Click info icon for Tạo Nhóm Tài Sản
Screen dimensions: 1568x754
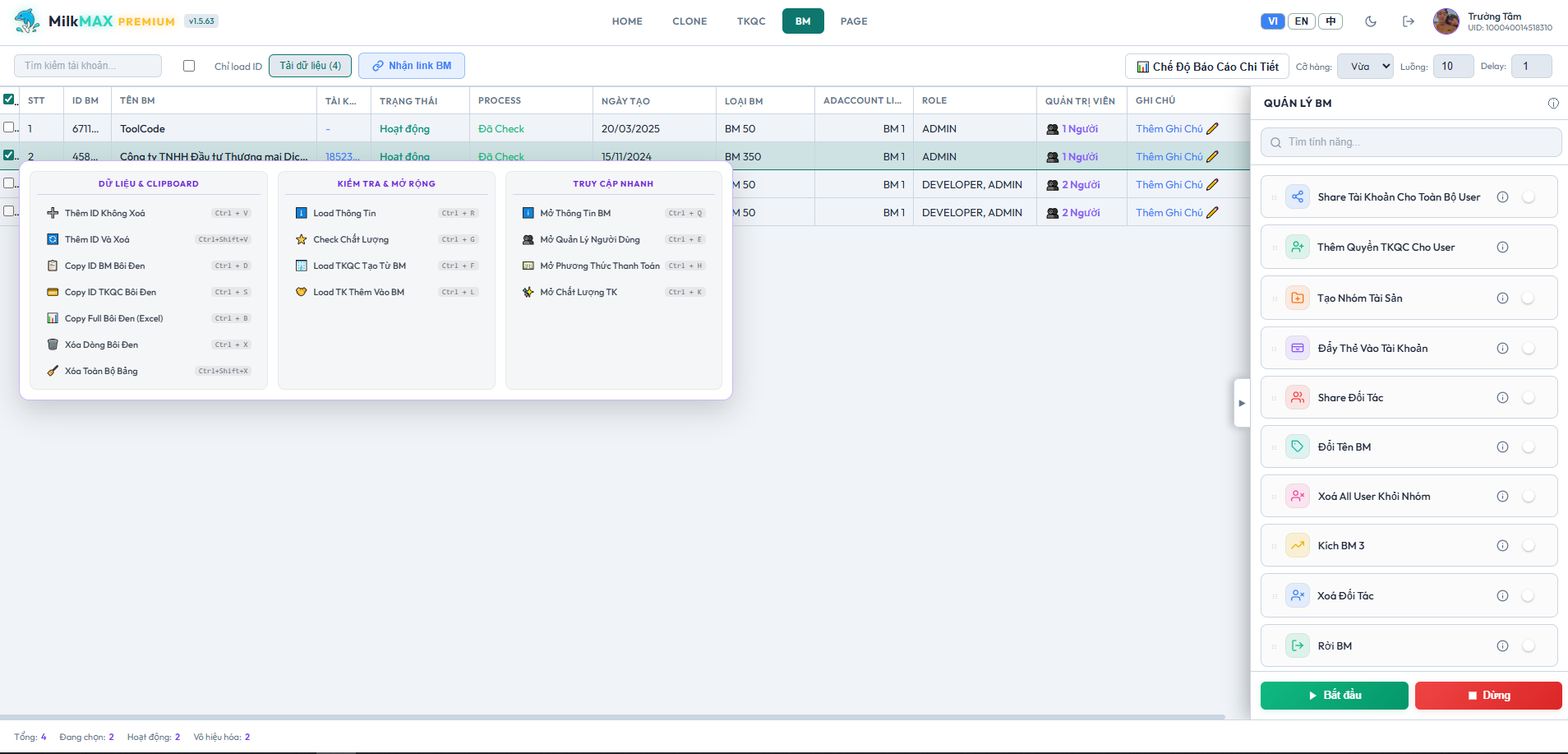pyautogui.click(x=1502, y=298)
